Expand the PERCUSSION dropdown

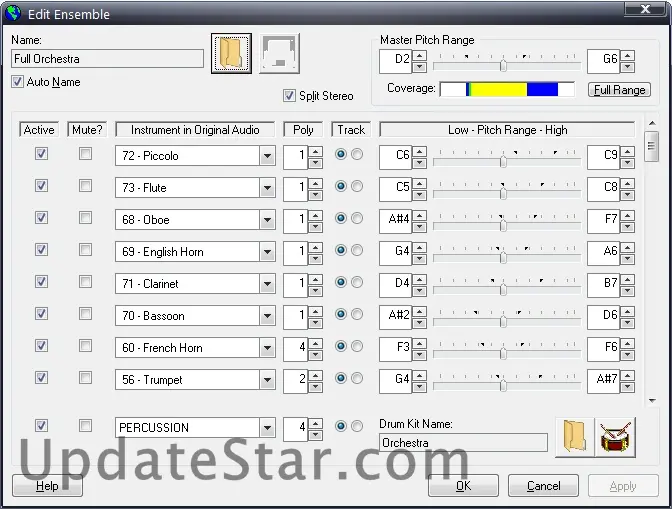tap(267, 428)
